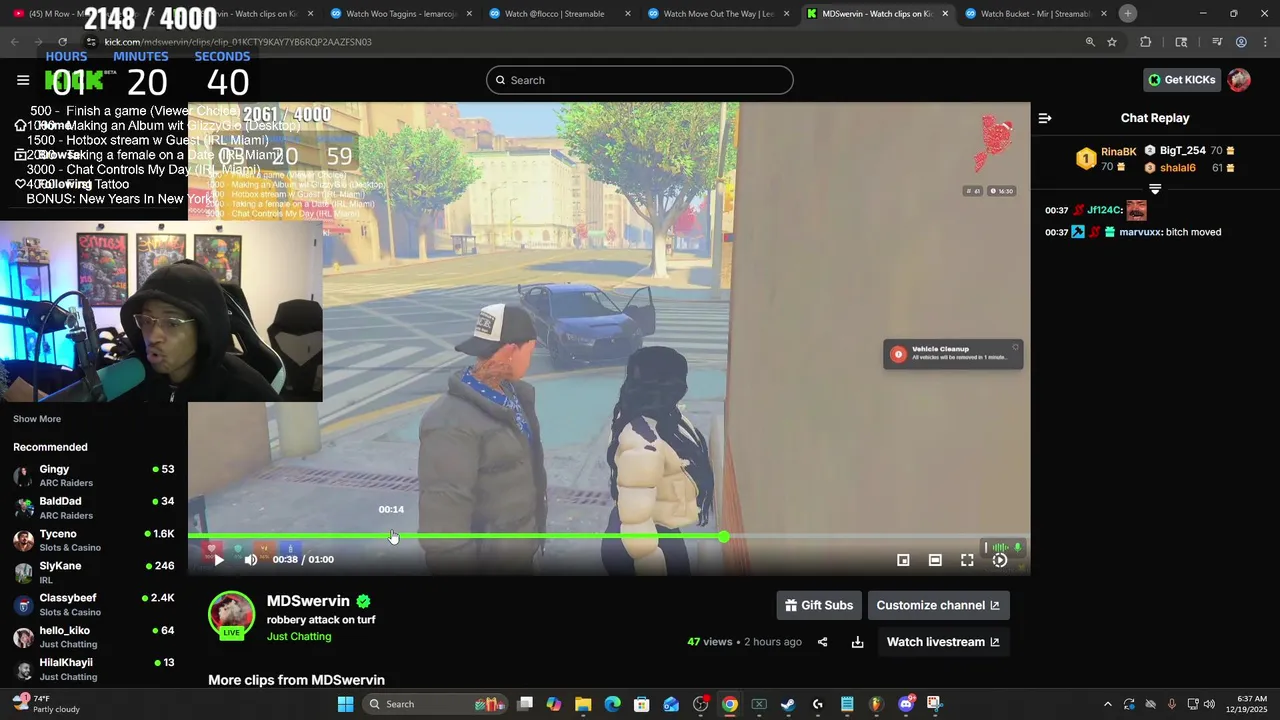Click the Gift Subs button
Viewport: 1280px width, 720px height.
pos(819,605)
